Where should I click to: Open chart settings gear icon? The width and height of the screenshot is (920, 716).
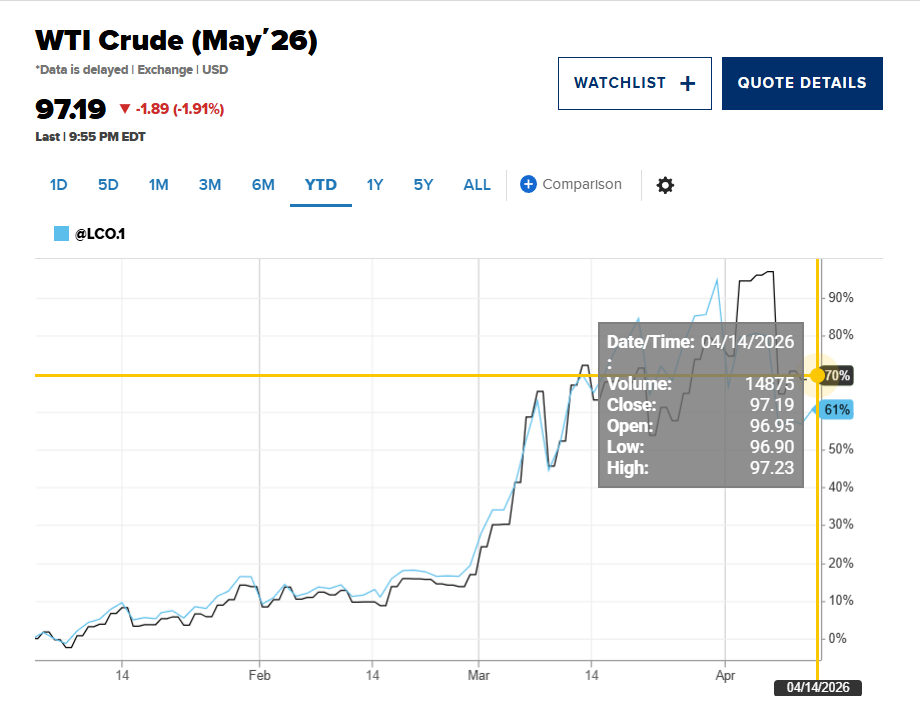click(x=665, y=185)
